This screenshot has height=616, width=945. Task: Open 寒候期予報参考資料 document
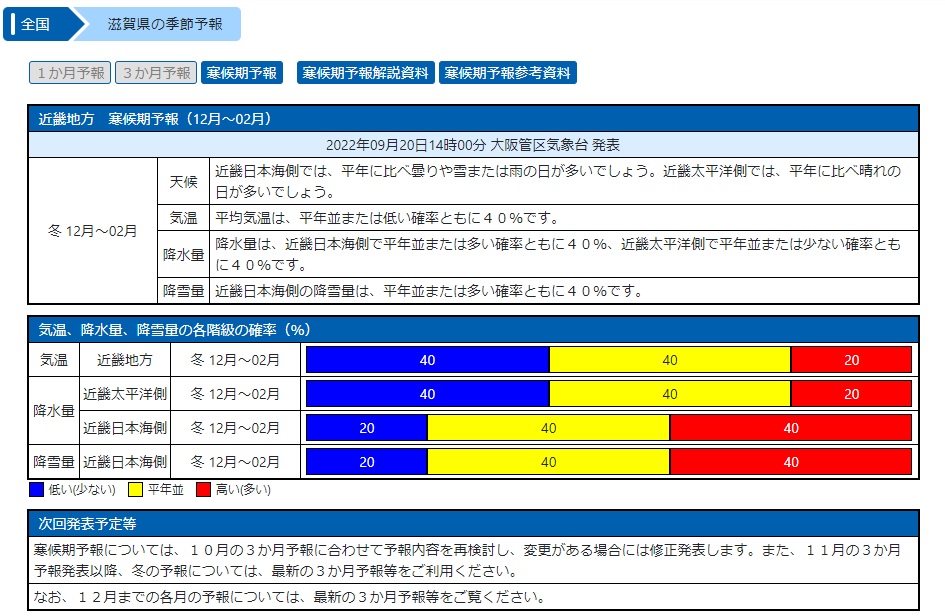(x=507, y=73)
